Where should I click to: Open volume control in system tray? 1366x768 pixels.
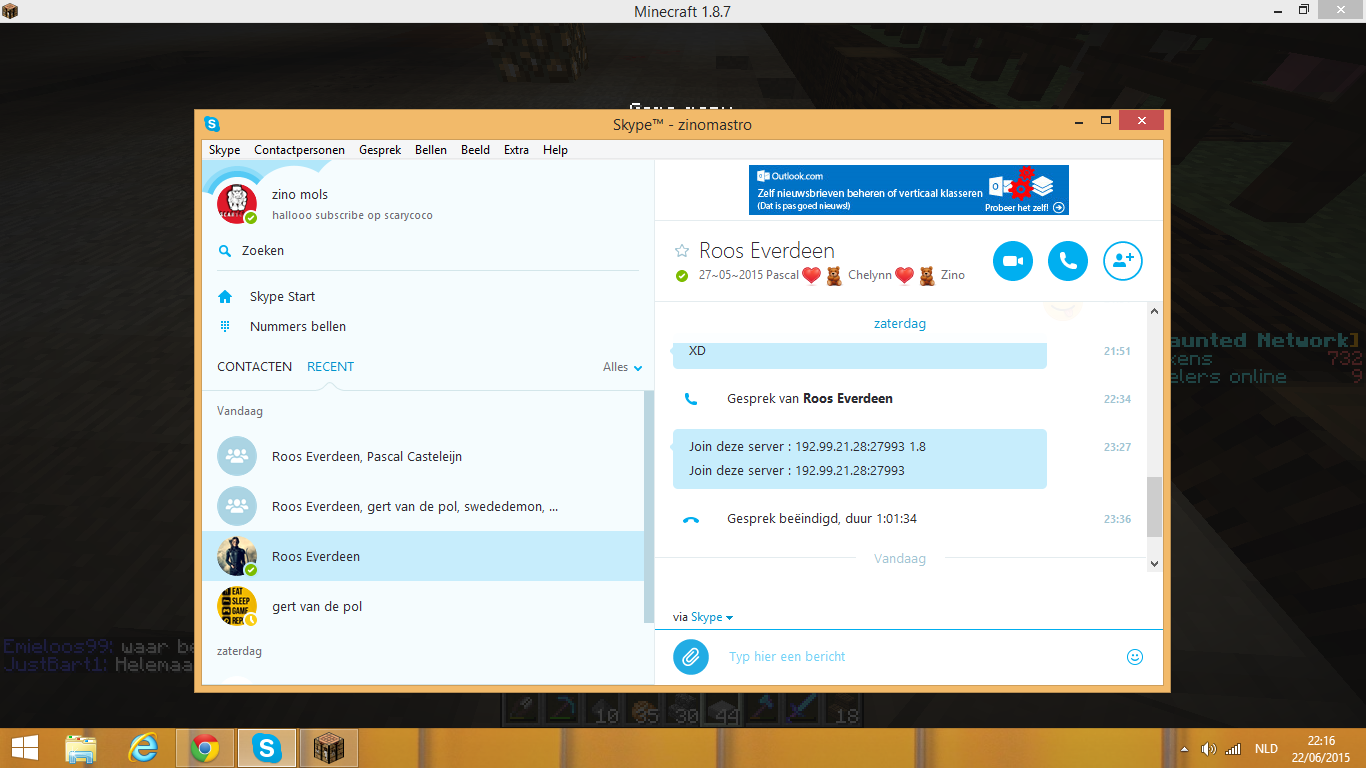coord(1208,749)
